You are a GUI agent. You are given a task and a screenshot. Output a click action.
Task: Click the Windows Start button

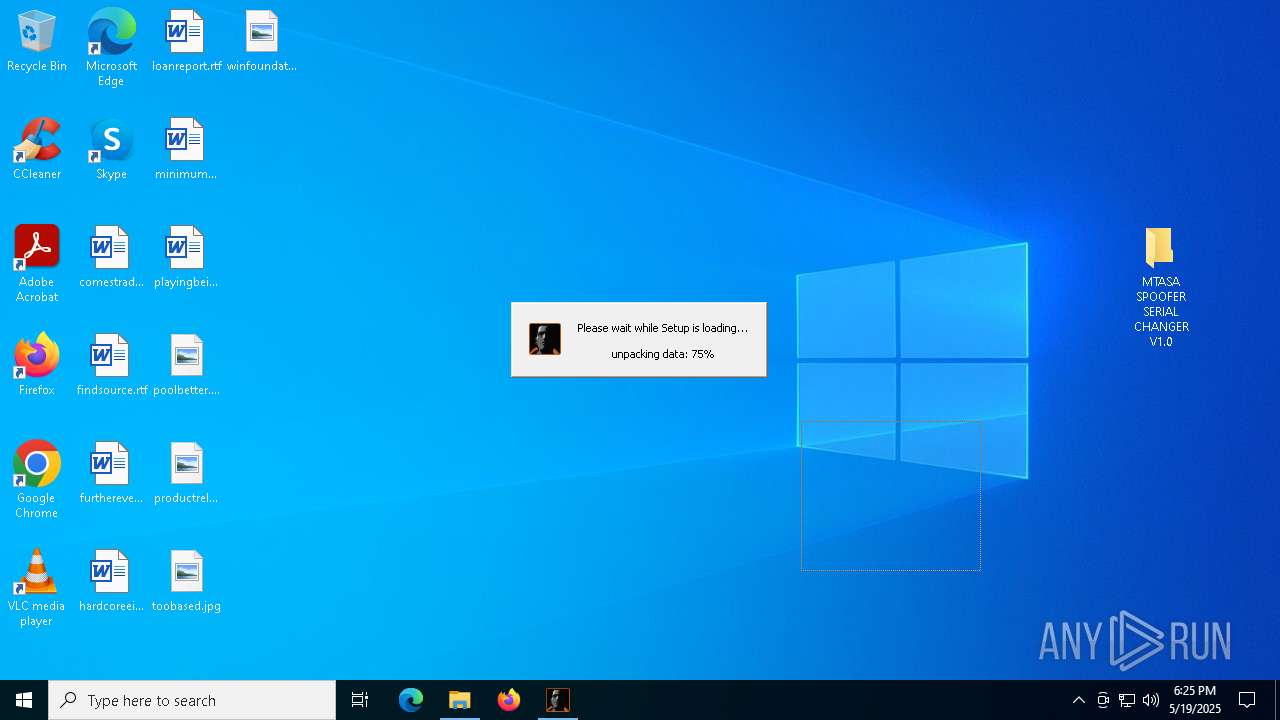[24, 700]
